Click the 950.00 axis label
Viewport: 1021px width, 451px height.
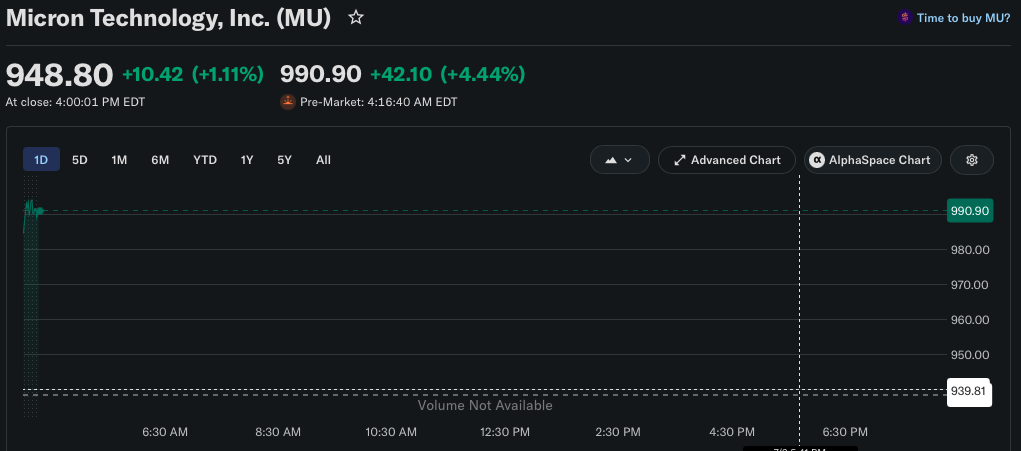[x=970, y=355]
